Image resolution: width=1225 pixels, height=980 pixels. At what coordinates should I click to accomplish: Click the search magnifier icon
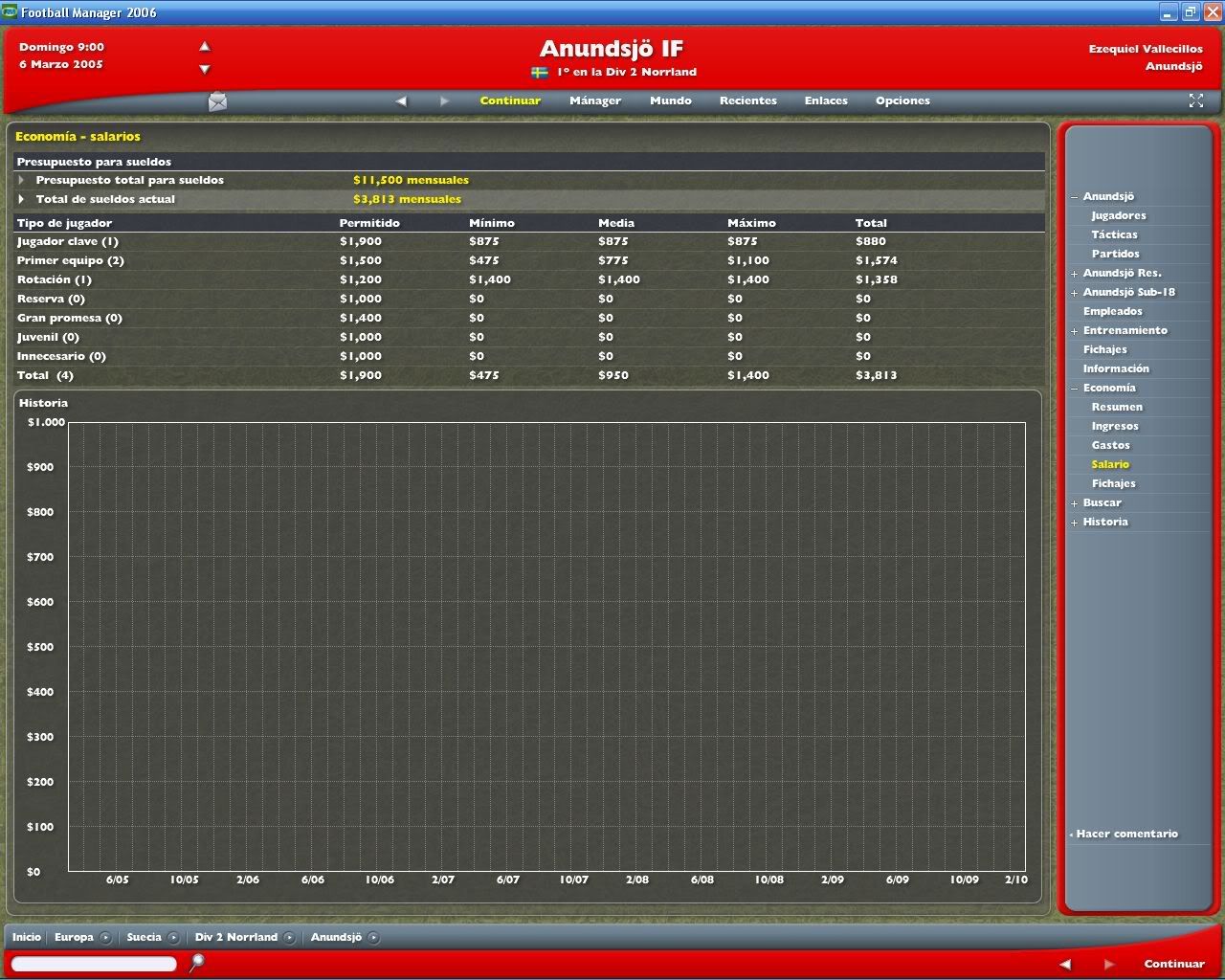[197, 963]
